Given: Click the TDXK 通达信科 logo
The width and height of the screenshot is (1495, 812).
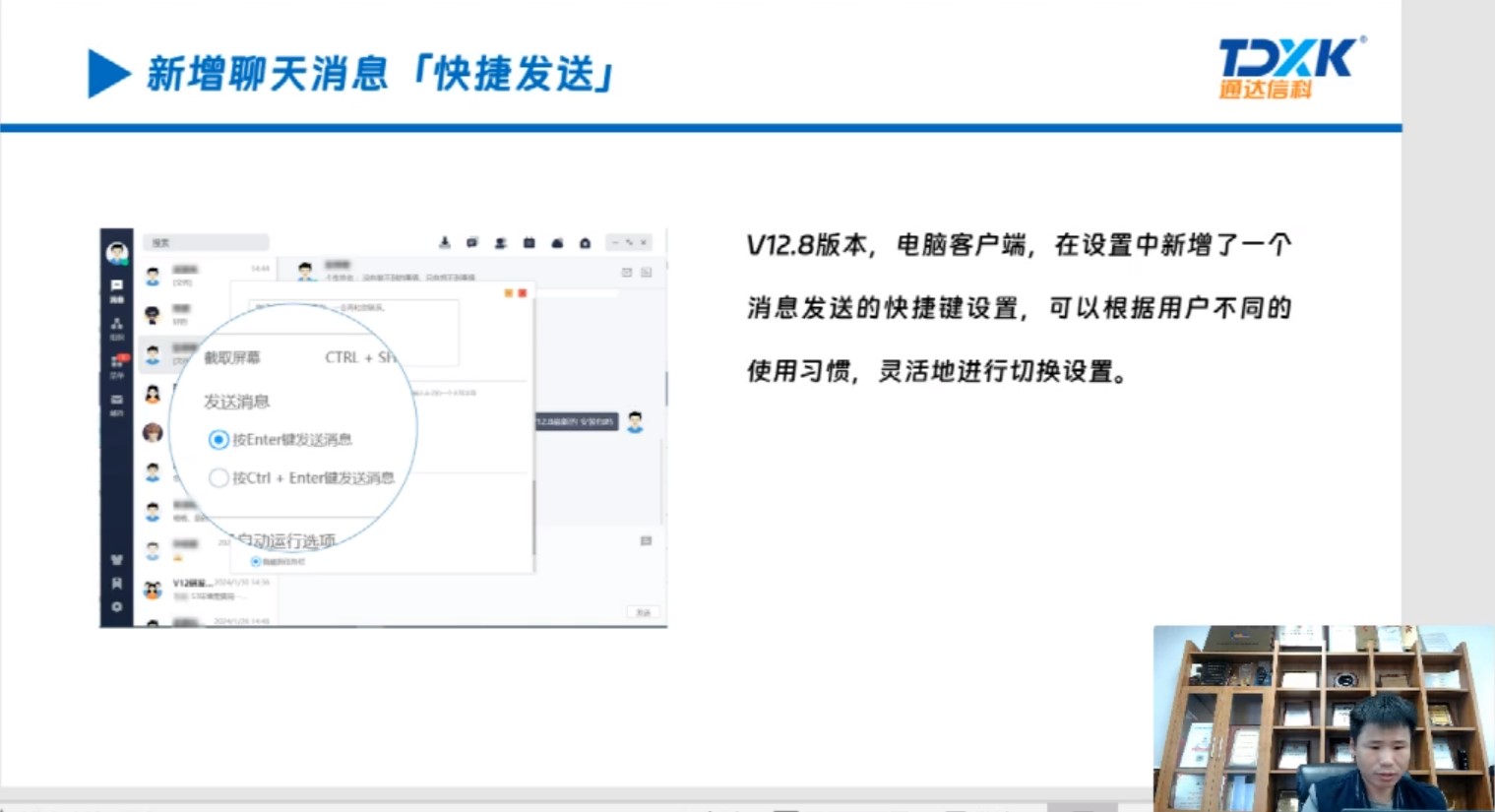Looking at the screenshot, I should 1291,68.
